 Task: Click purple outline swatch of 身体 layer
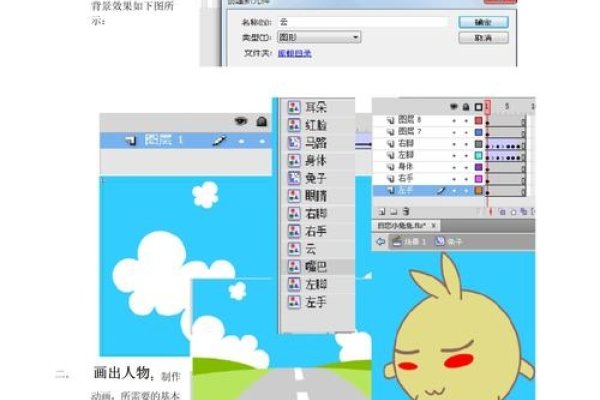[478, 167]
